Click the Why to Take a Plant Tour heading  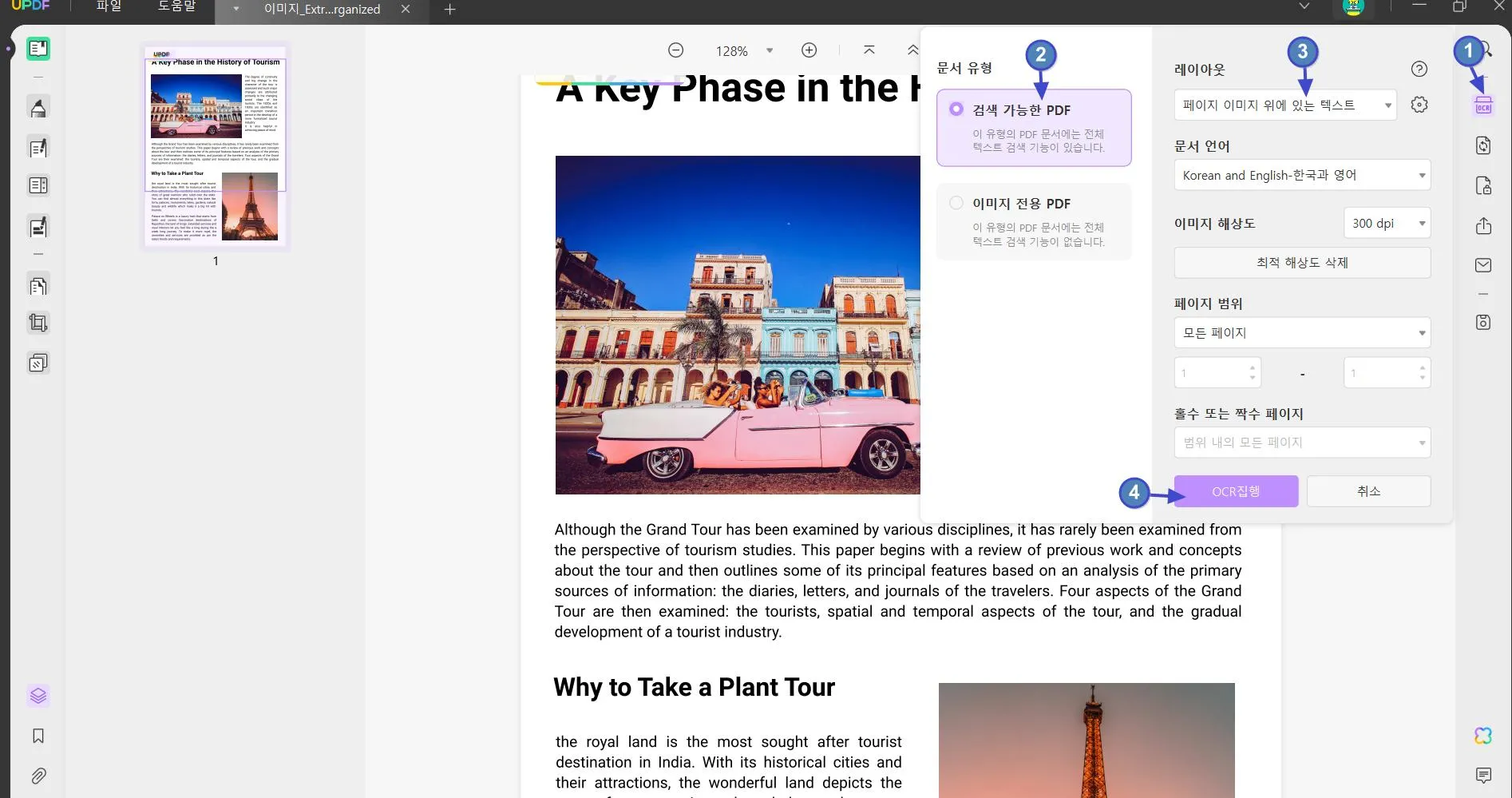click(694, 688)
